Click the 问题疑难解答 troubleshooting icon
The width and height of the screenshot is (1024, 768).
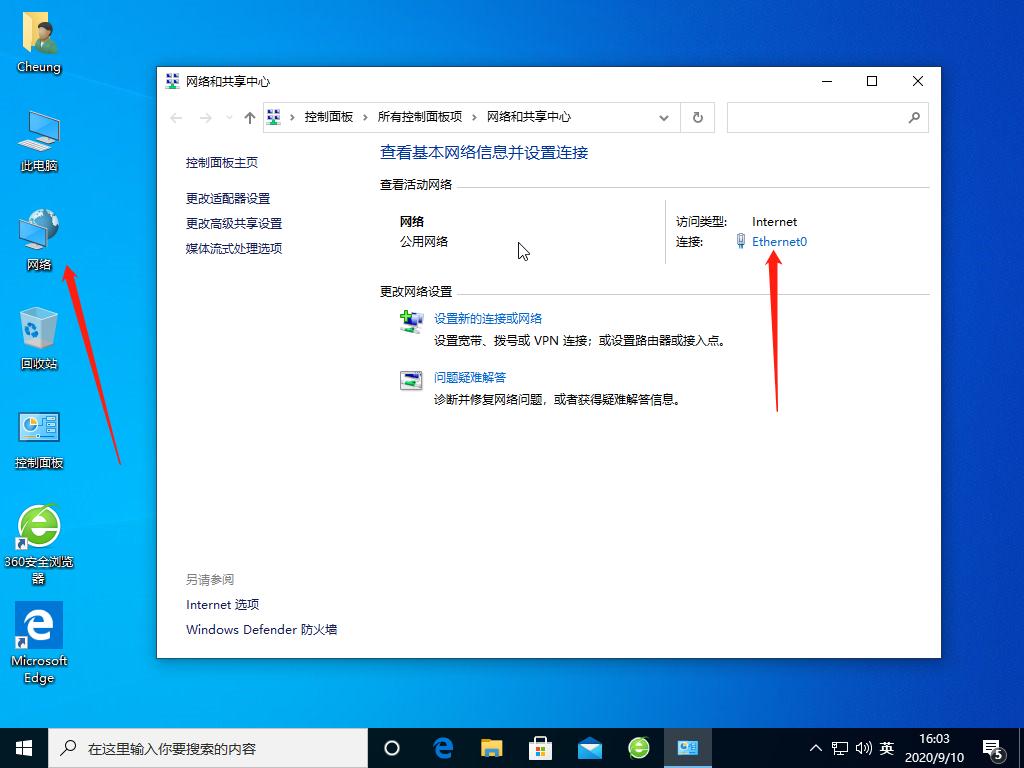(x=410, y=379)
